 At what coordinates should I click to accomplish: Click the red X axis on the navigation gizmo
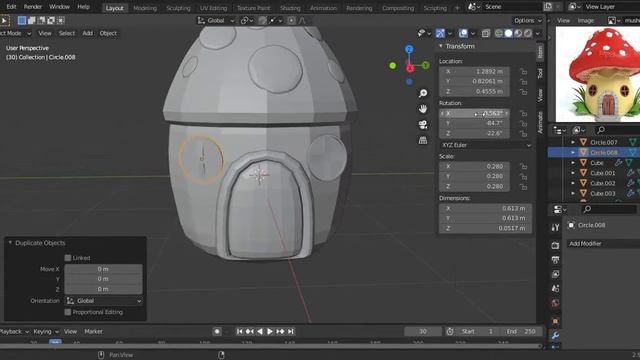coord(410,69)
